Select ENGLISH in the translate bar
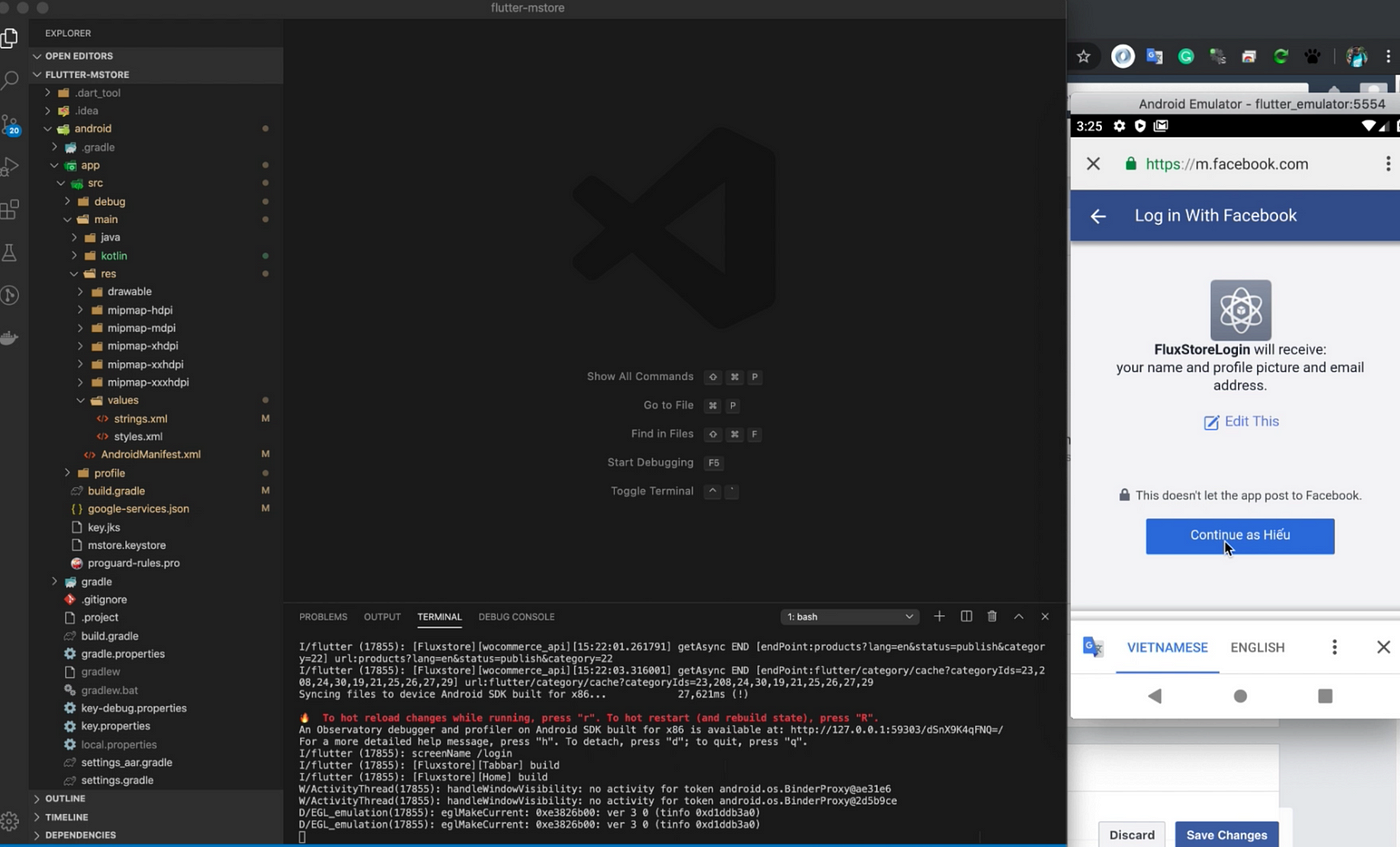The height and width of the screenshot is (847, 1400). click(x=1257, y=647)
